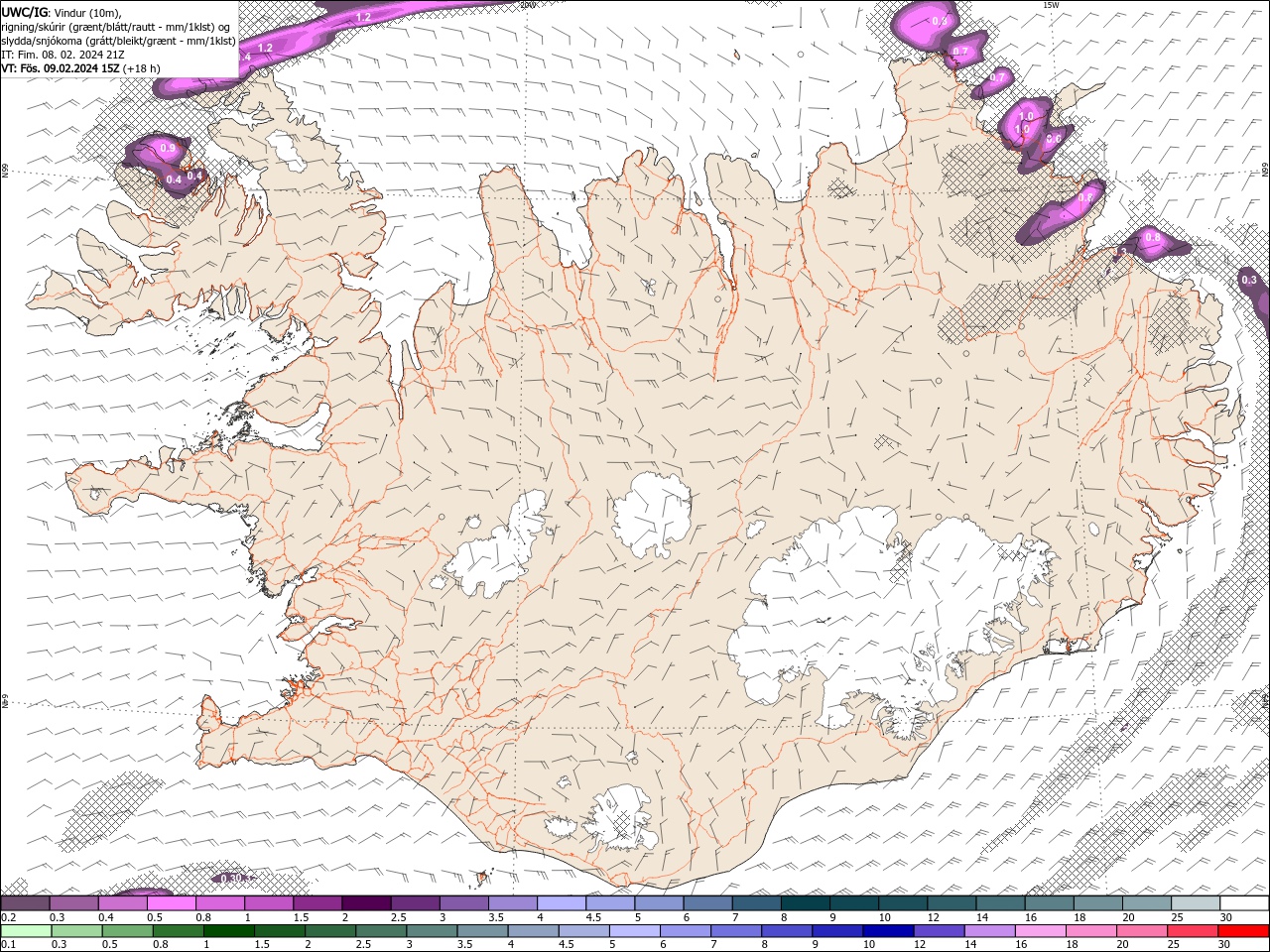Pick the 12 violet swatch in lower legend
The width and height of the screenshot is (1270, 952).
click(x=940, y=931)
